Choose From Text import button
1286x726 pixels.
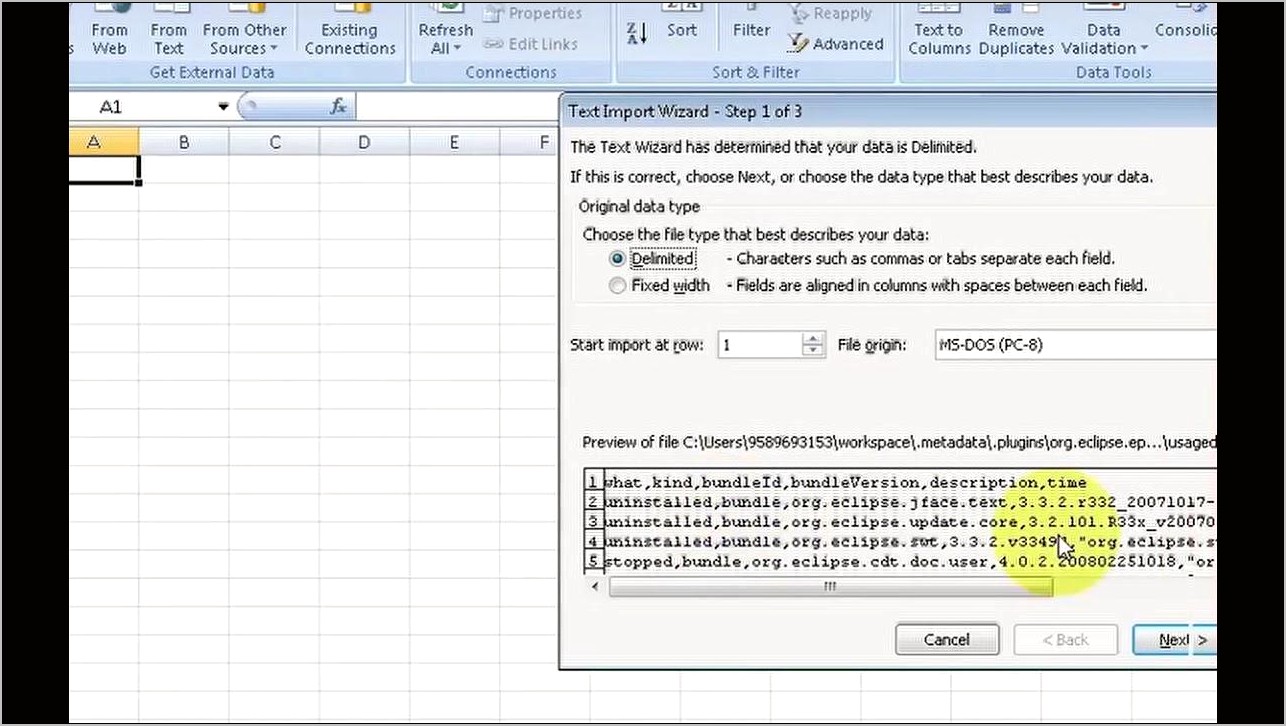[x=168, y=30]
